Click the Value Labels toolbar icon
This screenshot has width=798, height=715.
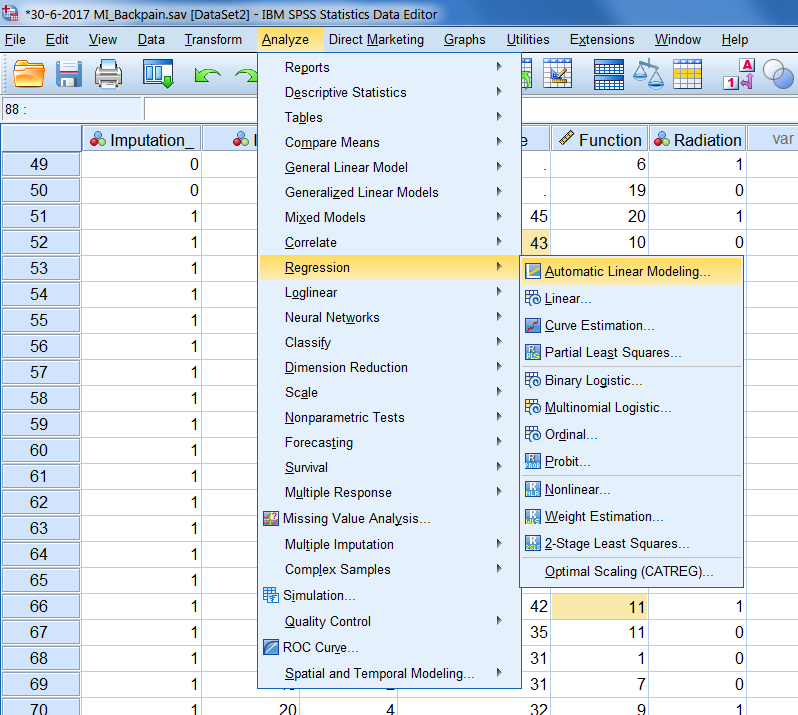(738, 74)
